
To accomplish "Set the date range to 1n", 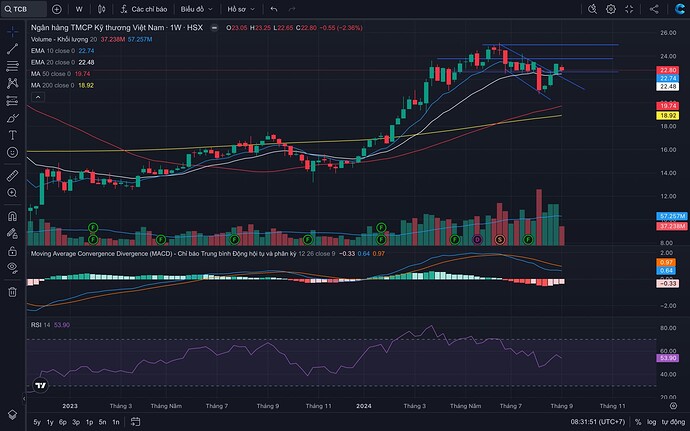I will (116, 422).
